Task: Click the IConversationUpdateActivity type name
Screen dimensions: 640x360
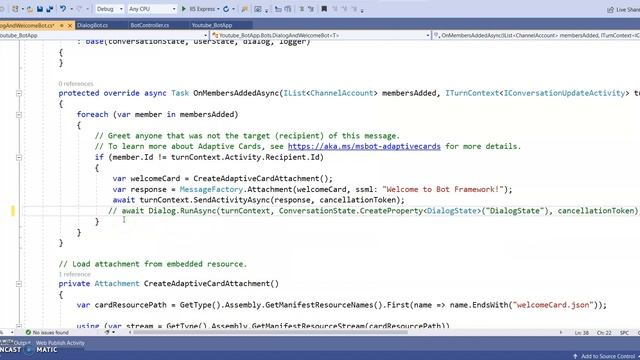Action: point(564,93)
